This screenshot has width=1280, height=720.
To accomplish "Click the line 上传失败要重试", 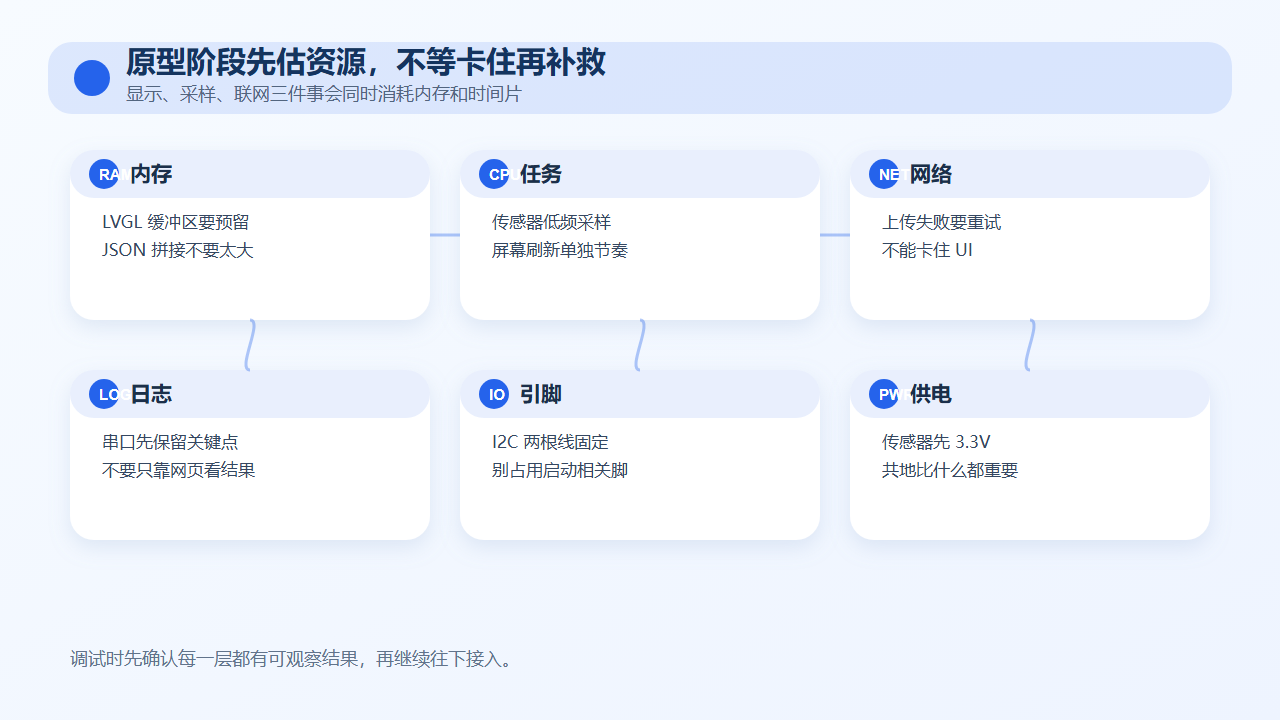I will click(x=941, y=222).
